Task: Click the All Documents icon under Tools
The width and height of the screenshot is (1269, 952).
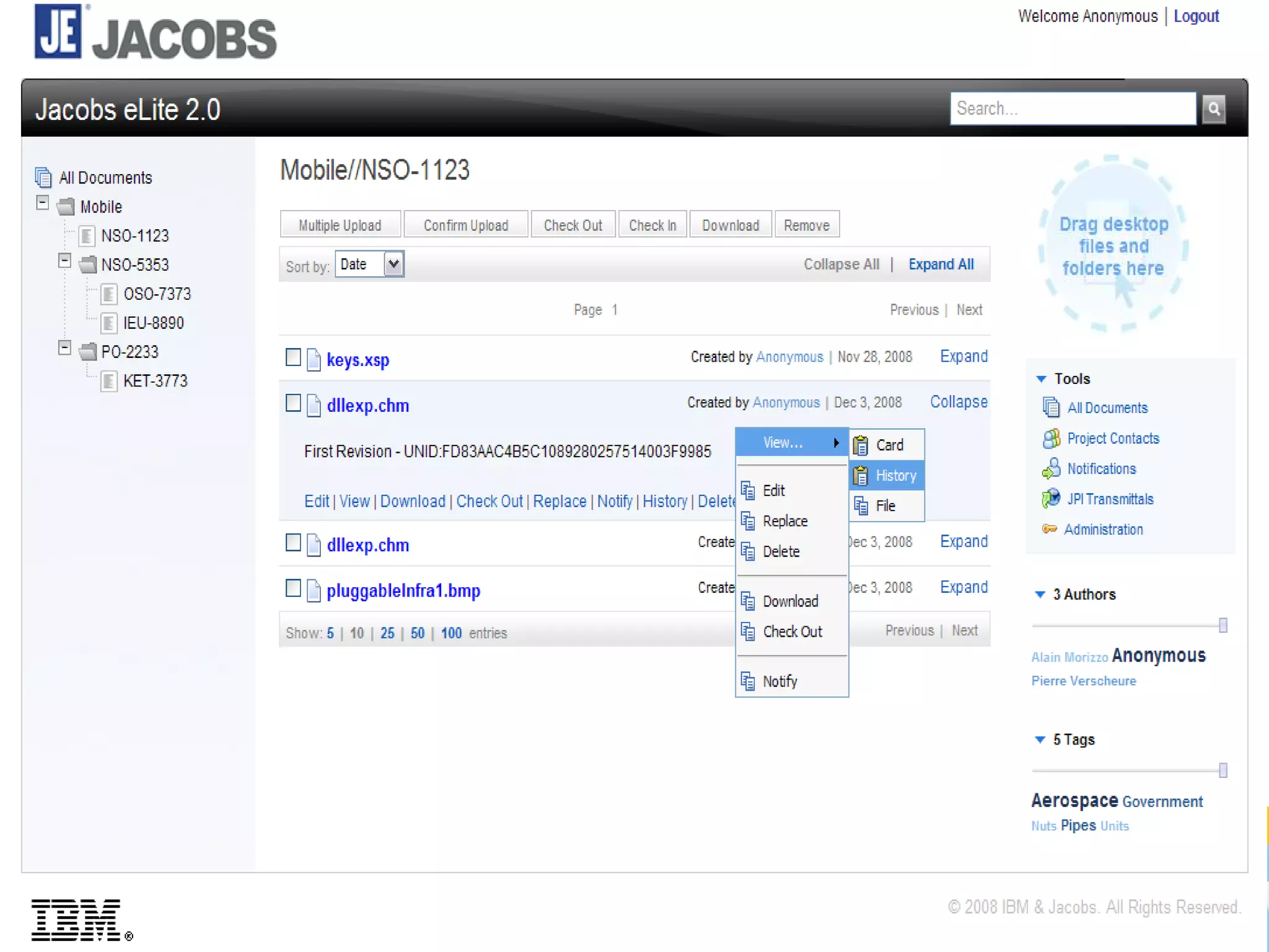Action: click(1051, 408)
